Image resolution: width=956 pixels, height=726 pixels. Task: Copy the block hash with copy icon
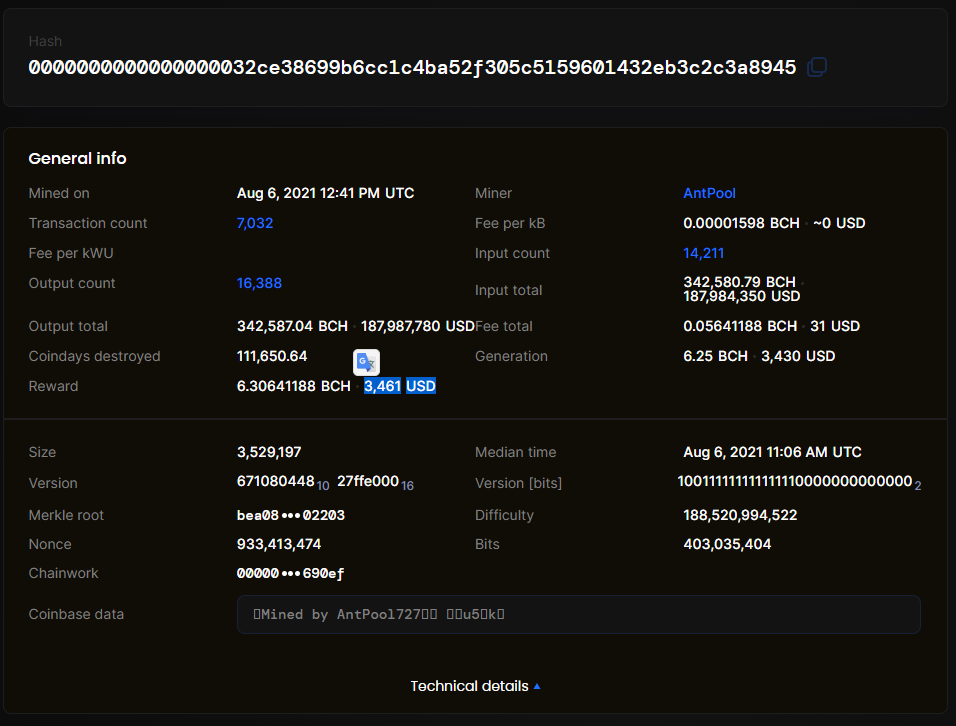[x=817, y=66]
